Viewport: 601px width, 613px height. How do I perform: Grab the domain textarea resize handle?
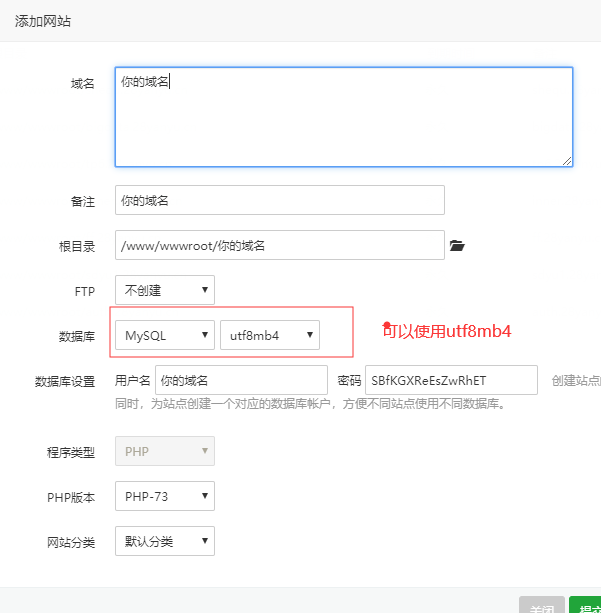[x=567, y=161]
